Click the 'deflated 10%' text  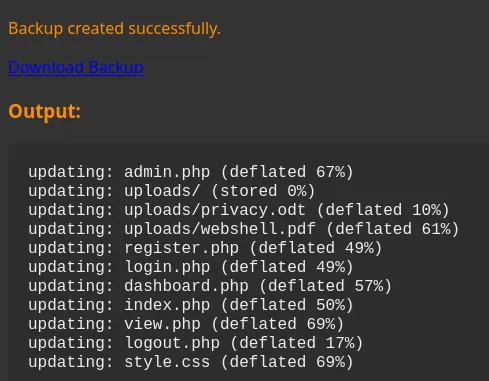(383, 210)
